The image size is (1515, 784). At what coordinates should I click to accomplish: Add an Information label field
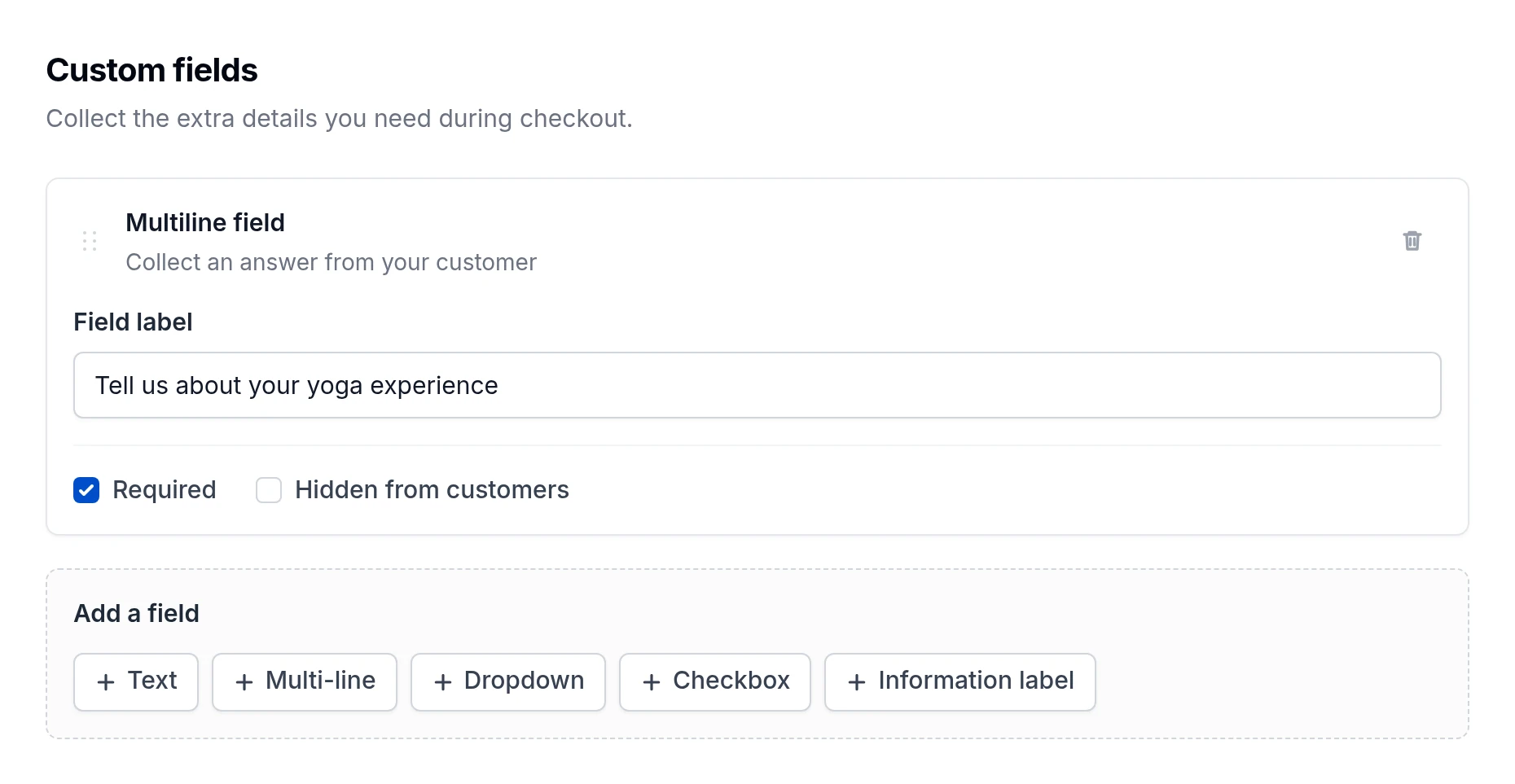tap(960, 681)
